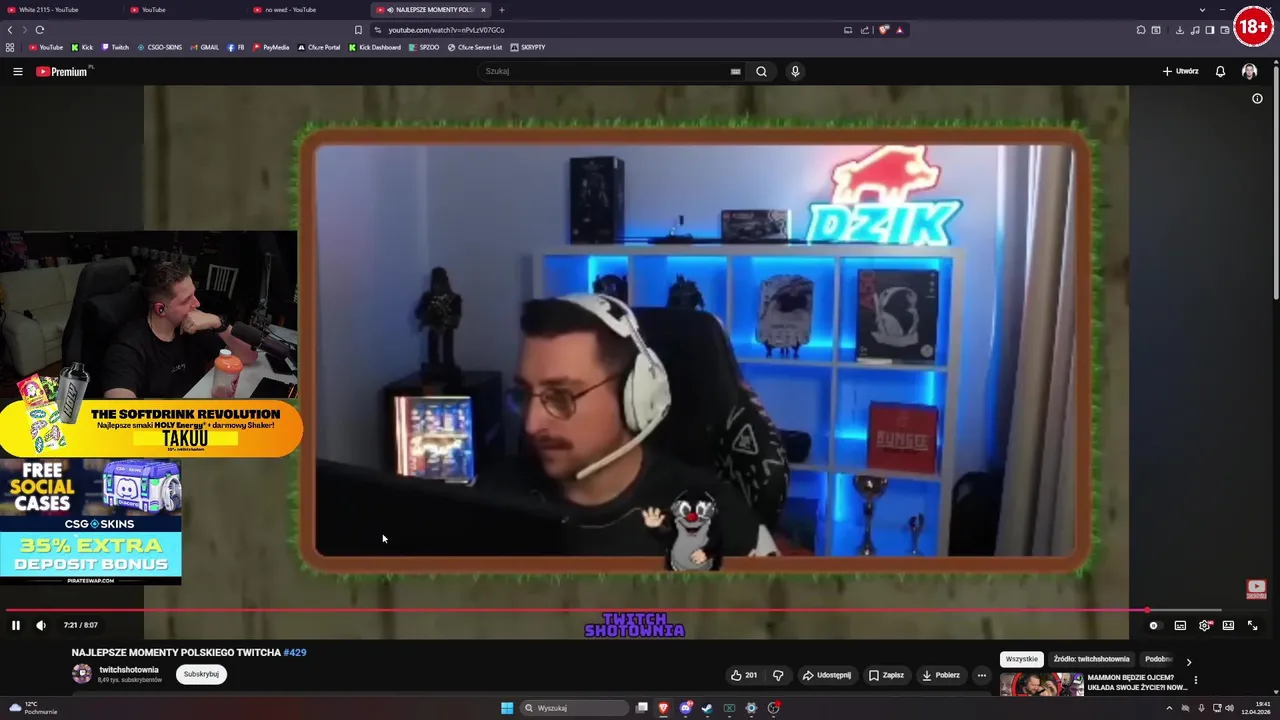The width and height of the screenshot is (1280, 720).
Task: Click the address bar URL
Action: point(446,30)
